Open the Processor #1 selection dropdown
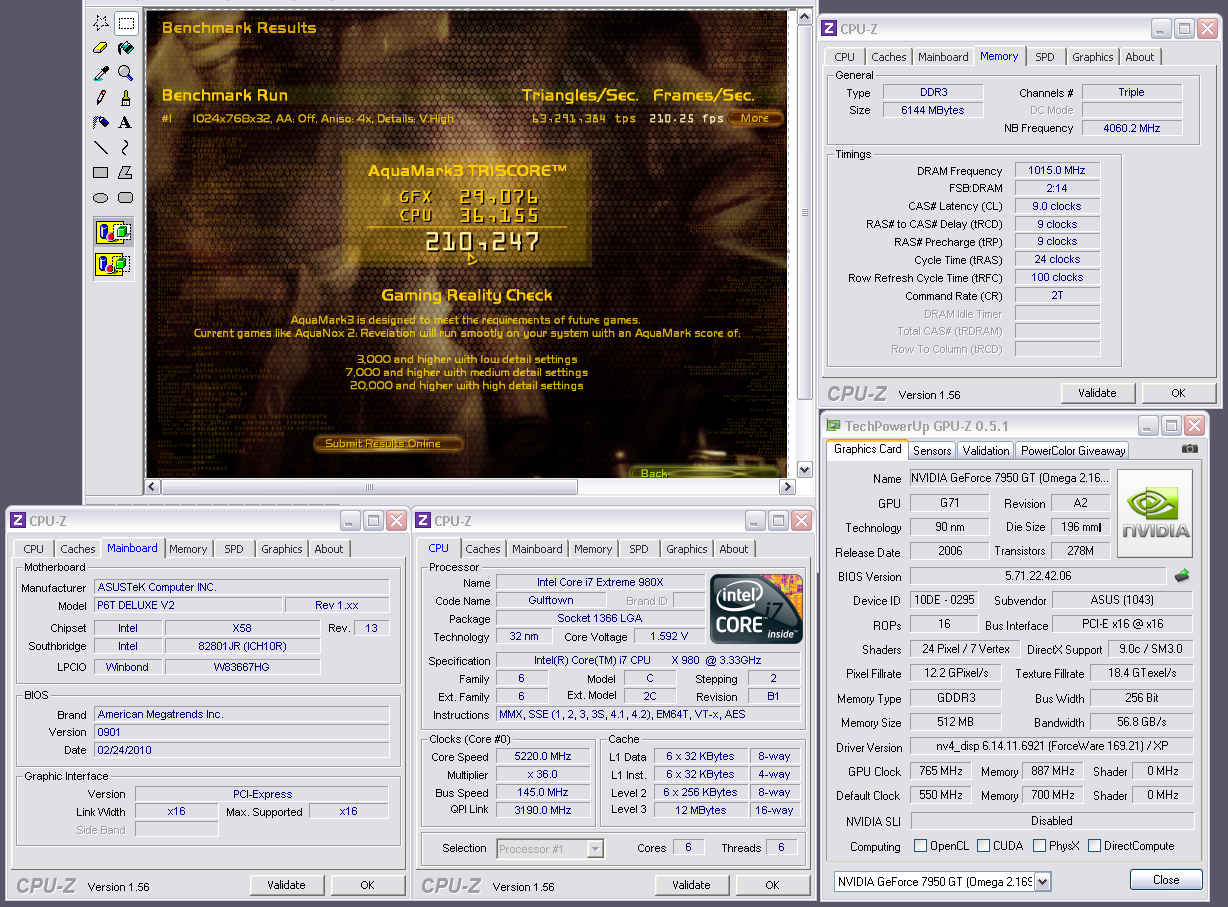This screenshot has height=907, width=1228. [x=595, y=849]
